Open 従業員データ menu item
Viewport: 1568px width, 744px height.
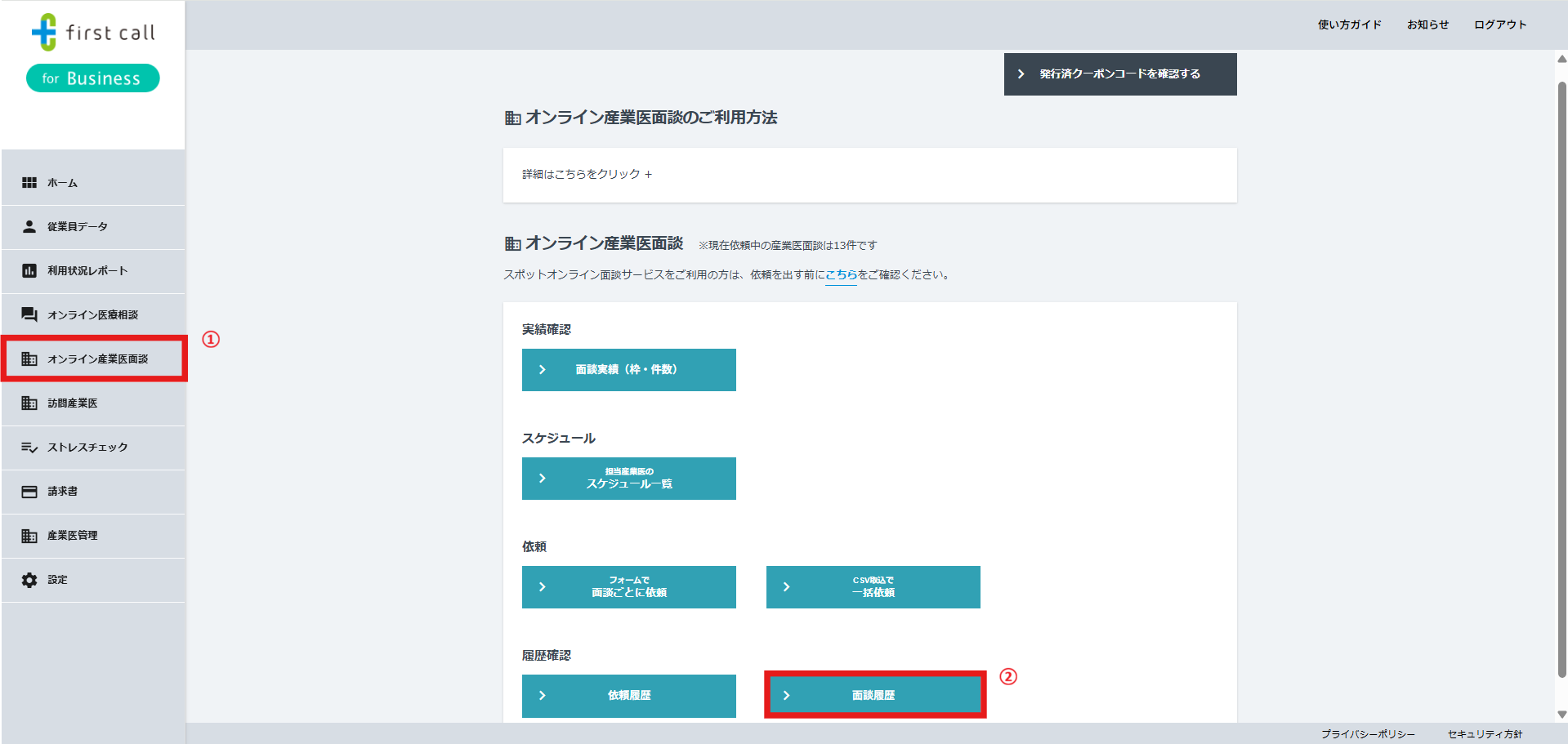tap(93, 227)
